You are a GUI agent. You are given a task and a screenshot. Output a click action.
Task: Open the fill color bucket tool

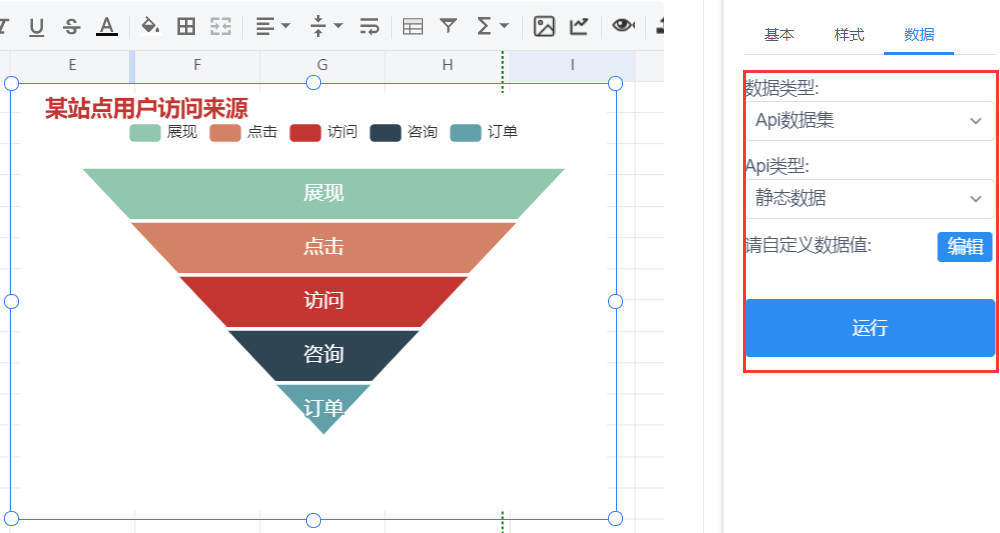(150, 26)
